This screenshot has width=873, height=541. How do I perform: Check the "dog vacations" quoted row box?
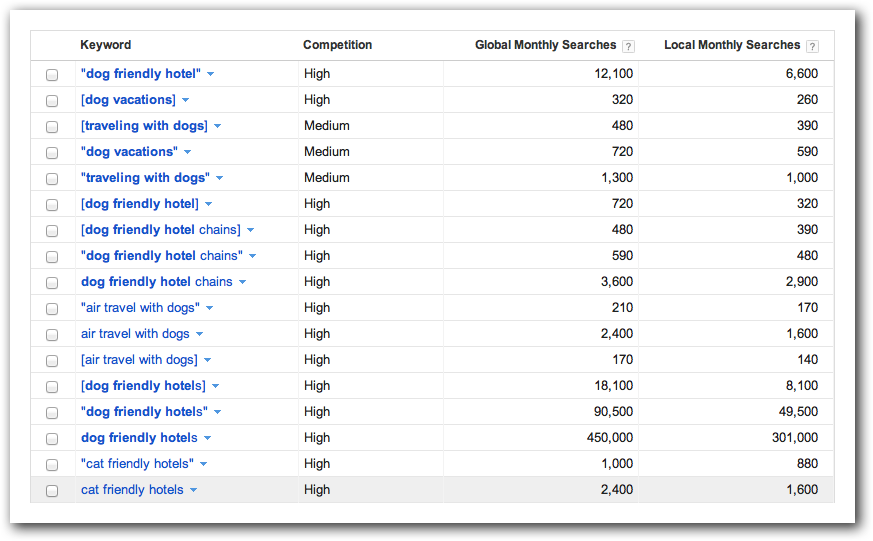tap(52, 153)
